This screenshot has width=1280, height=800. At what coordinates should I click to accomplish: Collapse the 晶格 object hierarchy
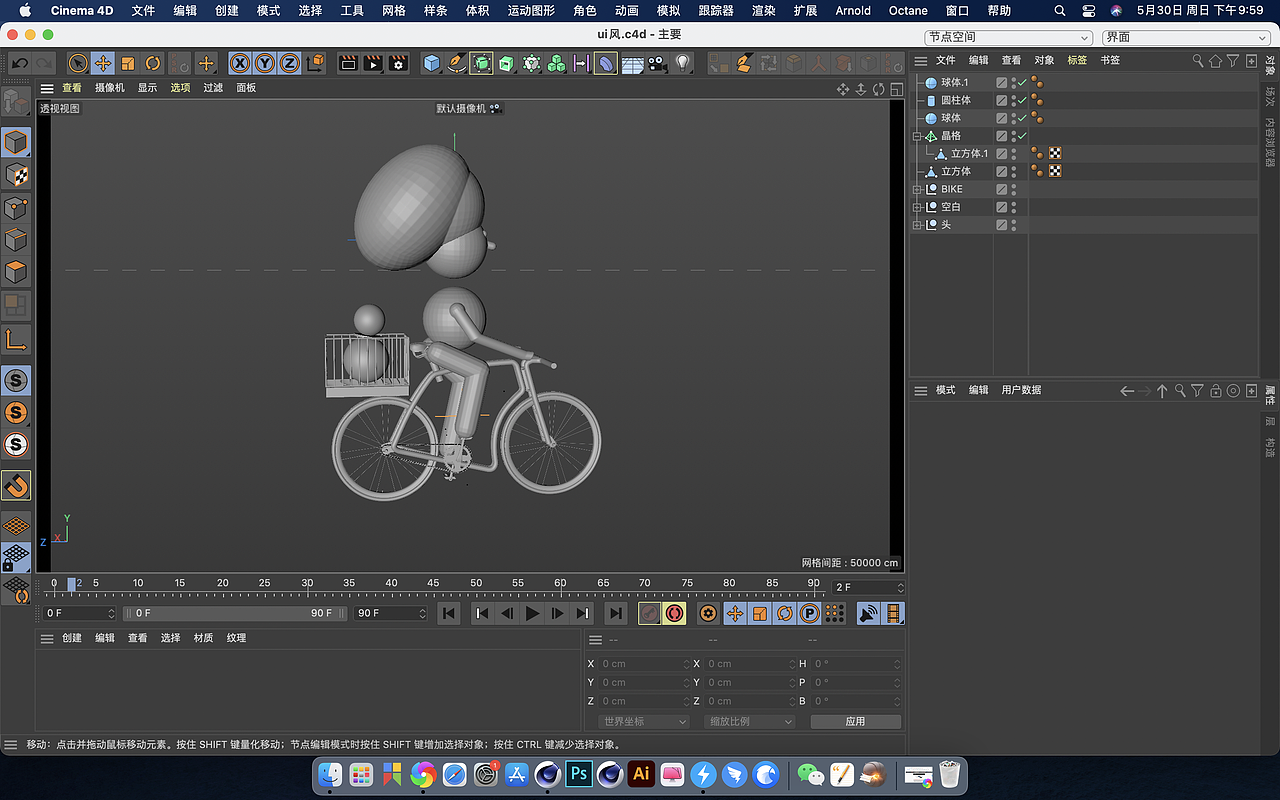pyautogui.click(x=917, y=136)
